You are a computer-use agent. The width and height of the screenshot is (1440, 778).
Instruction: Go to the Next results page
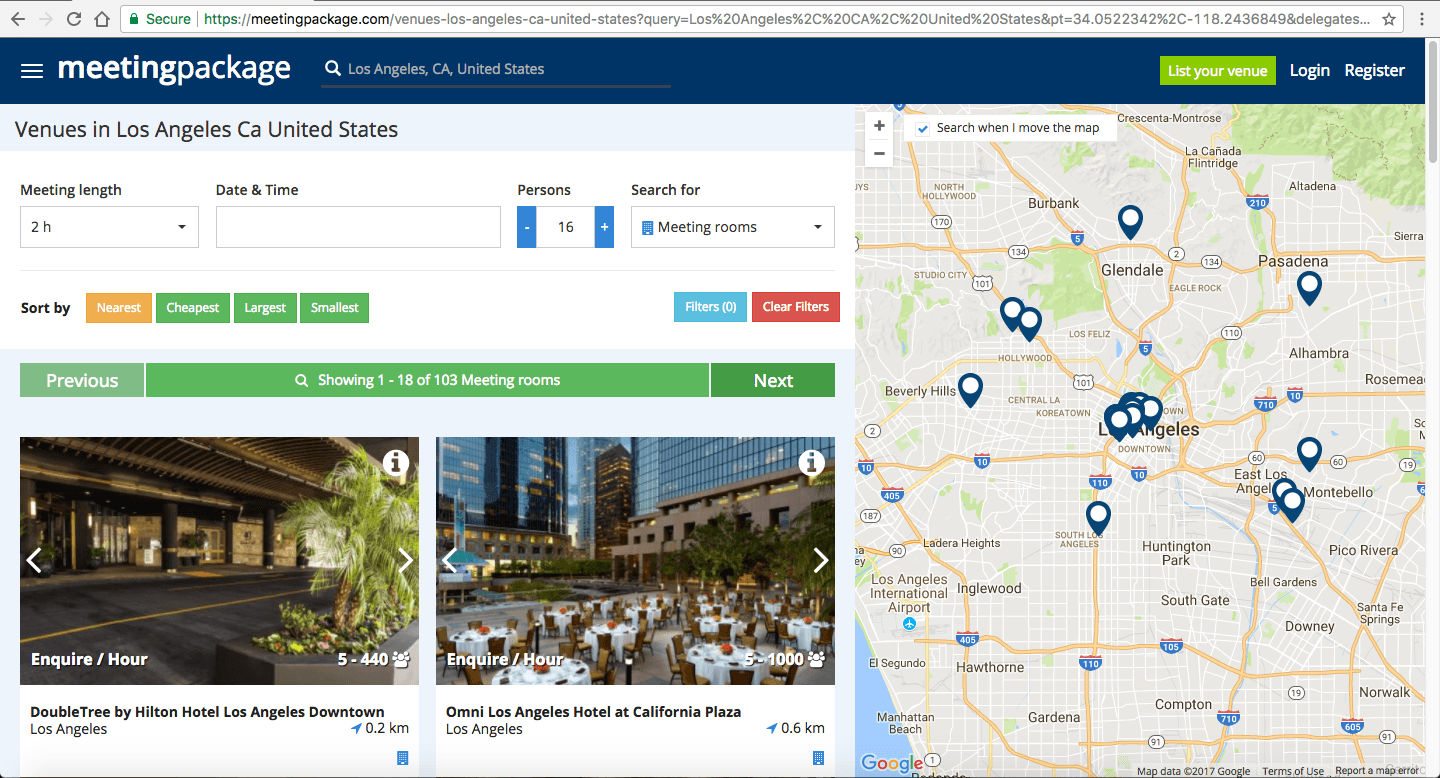tap(773, 380)
